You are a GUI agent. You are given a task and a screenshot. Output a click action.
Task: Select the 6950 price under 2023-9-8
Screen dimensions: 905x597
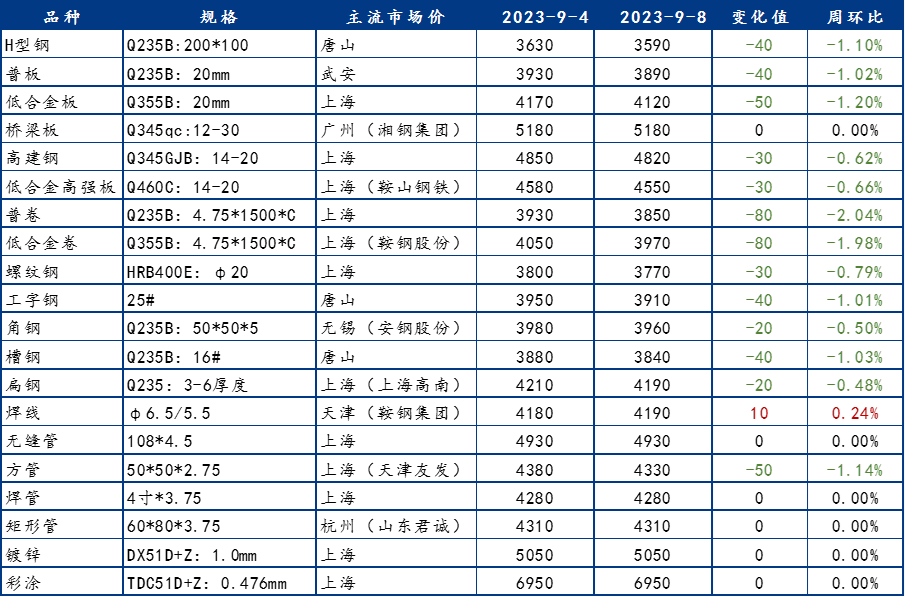pos(652,583)
